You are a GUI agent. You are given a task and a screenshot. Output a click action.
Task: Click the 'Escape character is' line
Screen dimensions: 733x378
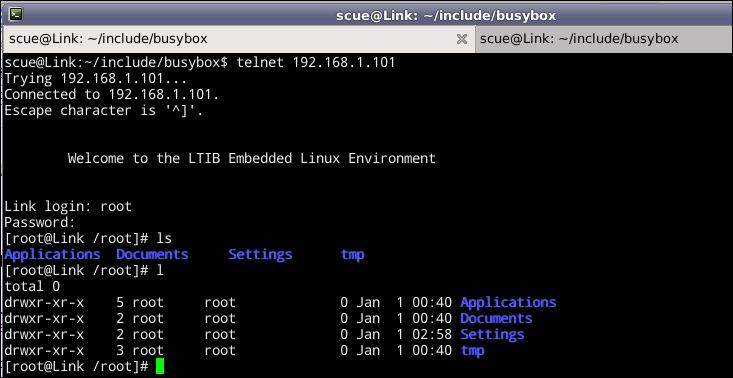pyautogui.click(x=104, y=111)
